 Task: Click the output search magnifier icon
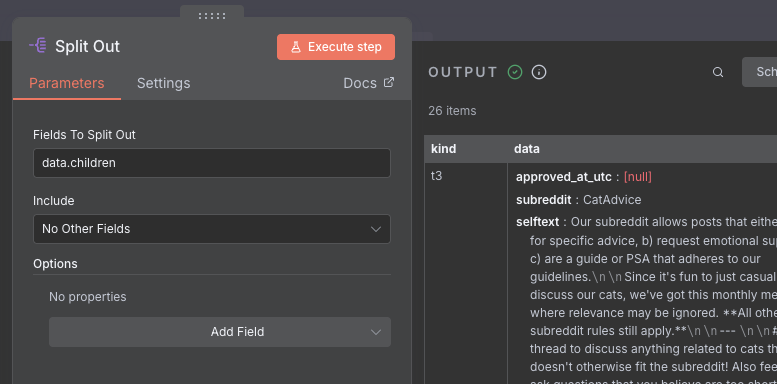(718, 72)
